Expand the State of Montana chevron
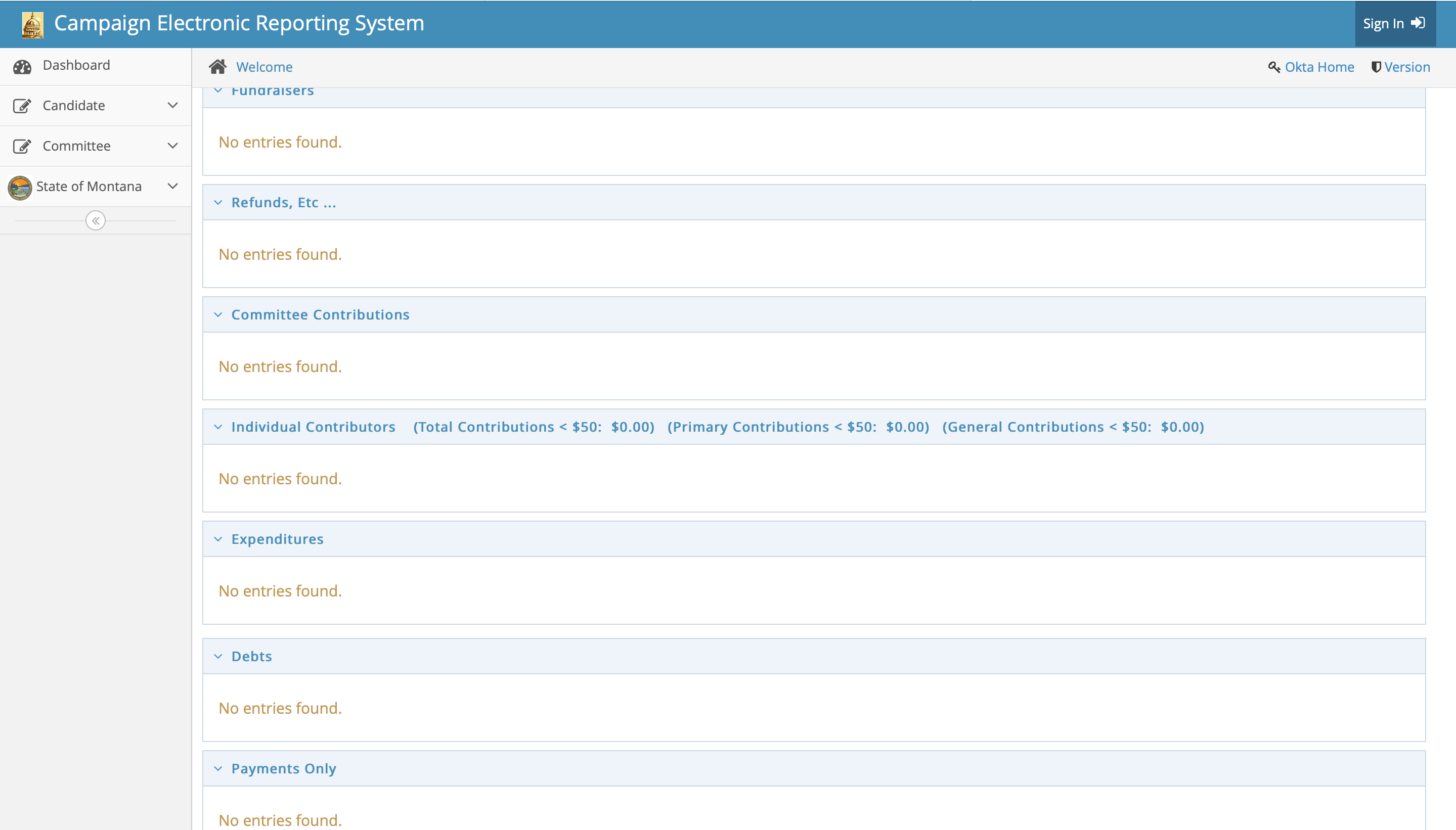This screenshot has height=830, width=1456. click(172, 187)
